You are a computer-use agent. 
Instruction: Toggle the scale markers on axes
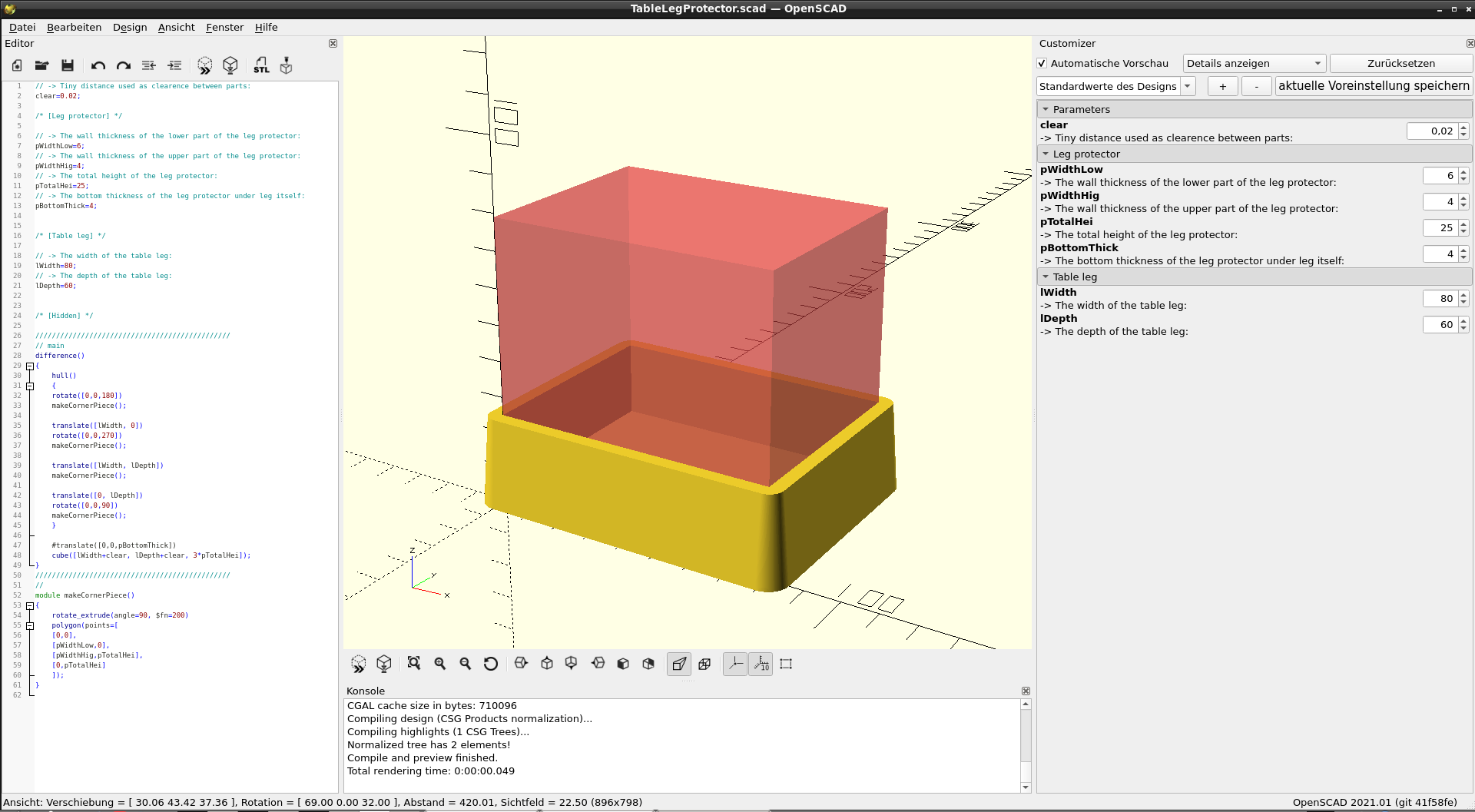tap(761, 664)
